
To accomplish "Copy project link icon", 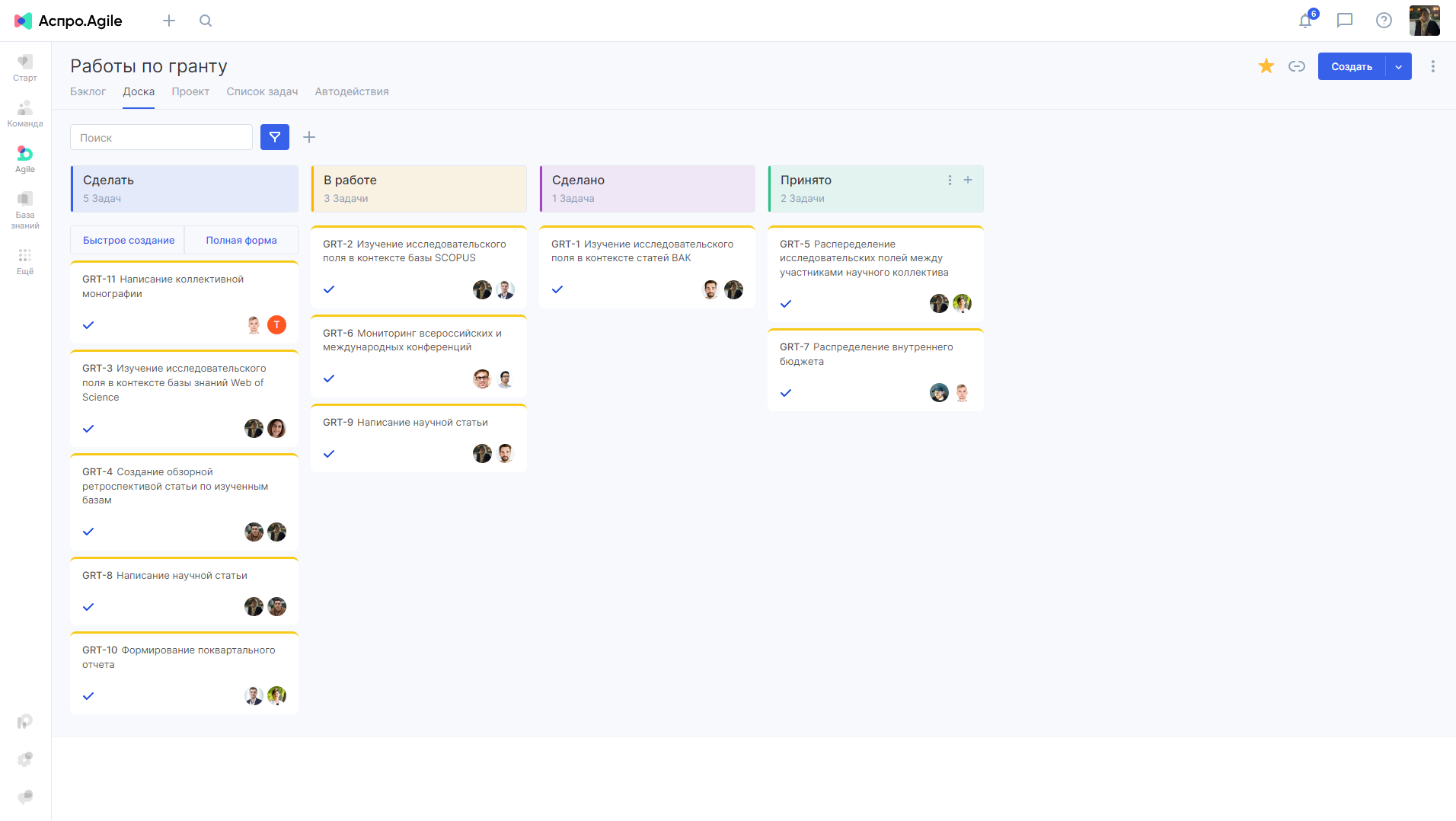I will pos(1297,66).
